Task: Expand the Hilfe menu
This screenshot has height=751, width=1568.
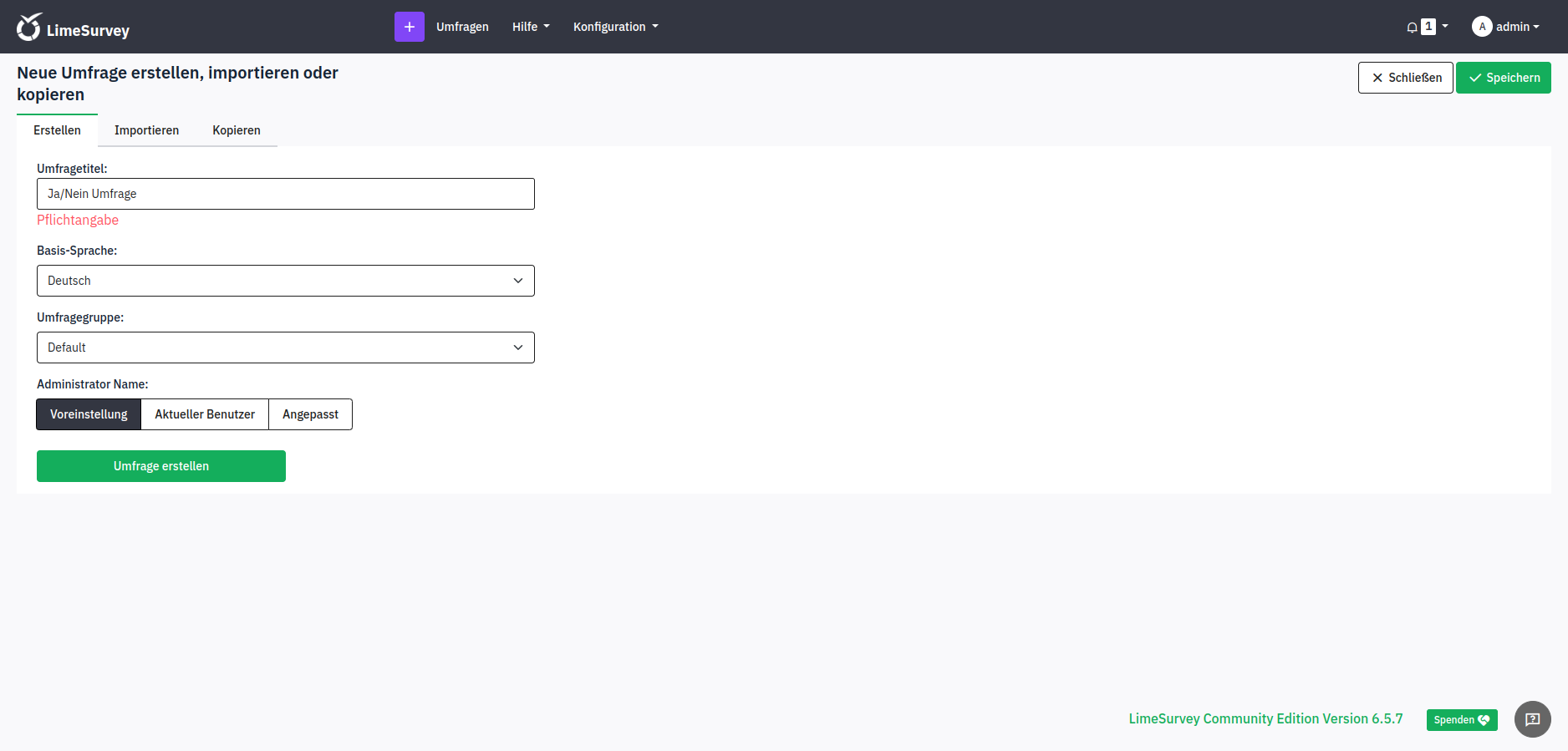Action: pos(531,27)
